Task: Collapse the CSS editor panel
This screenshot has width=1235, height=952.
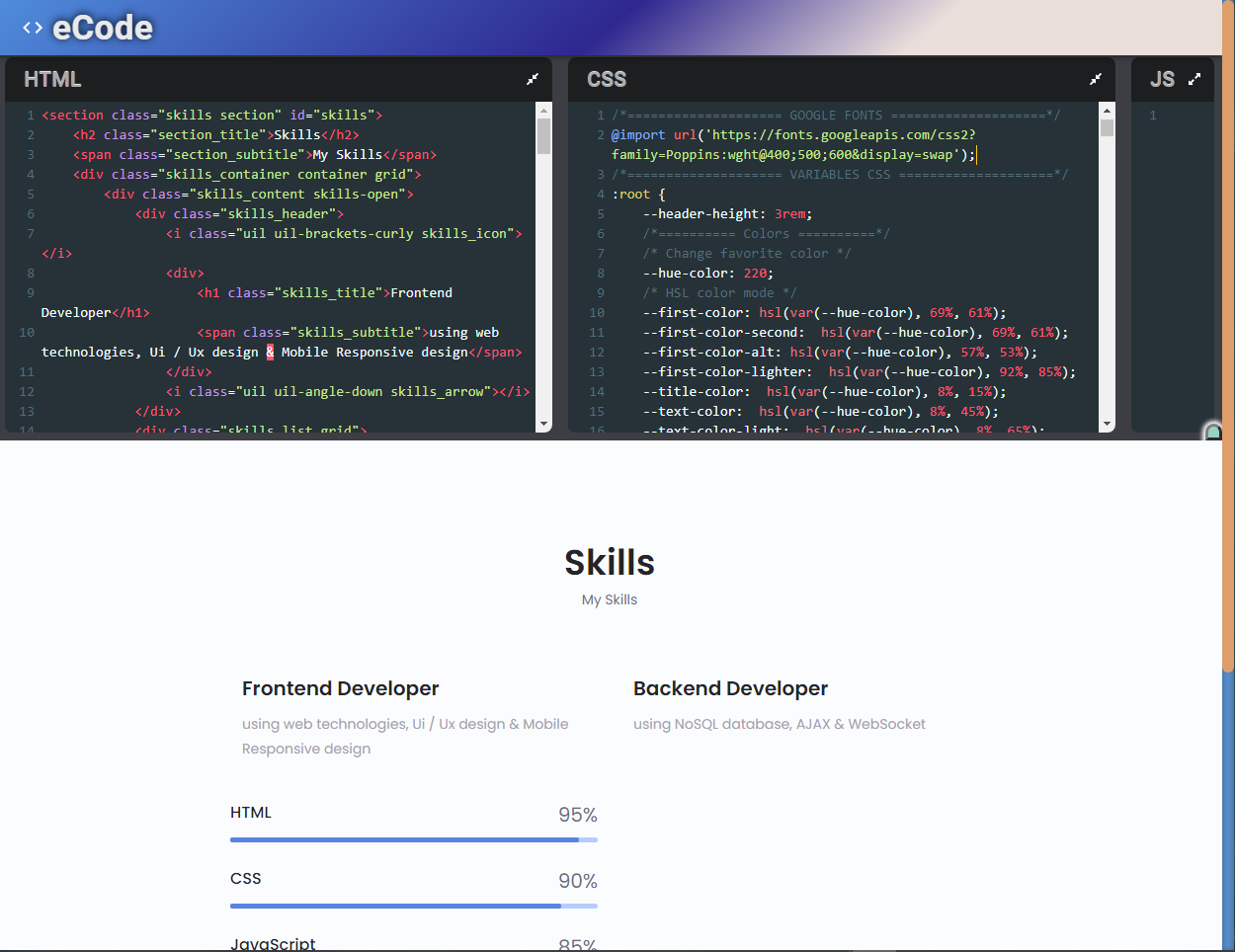Action: click(x=1096, y=79)
